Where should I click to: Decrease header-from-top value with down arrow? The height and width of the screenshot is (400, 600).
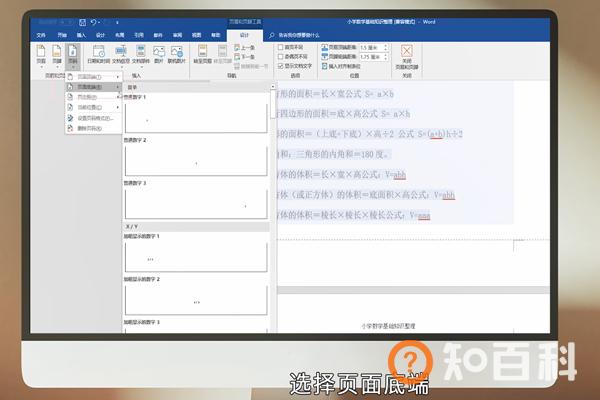click(x=385, y=49)
